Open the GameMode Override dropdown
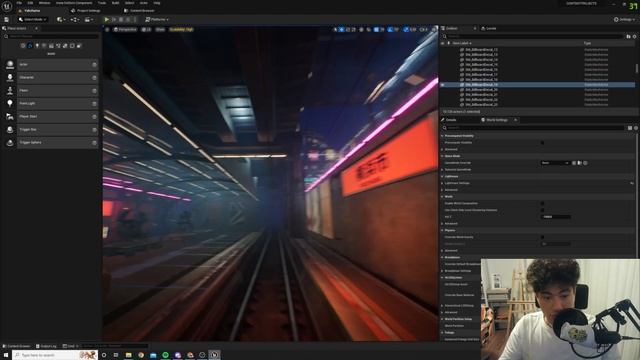This screenshot has width=640, height=360. (555, 163)
